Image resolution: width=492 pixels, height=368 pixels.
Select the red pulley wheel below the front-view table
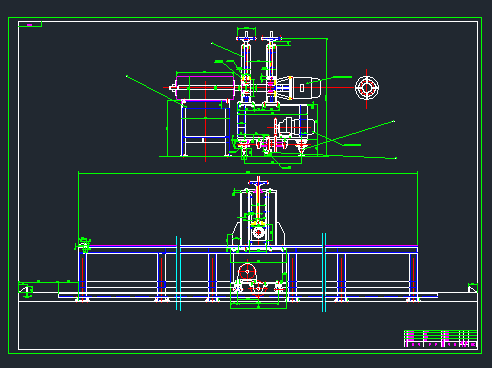click(247, 272)
